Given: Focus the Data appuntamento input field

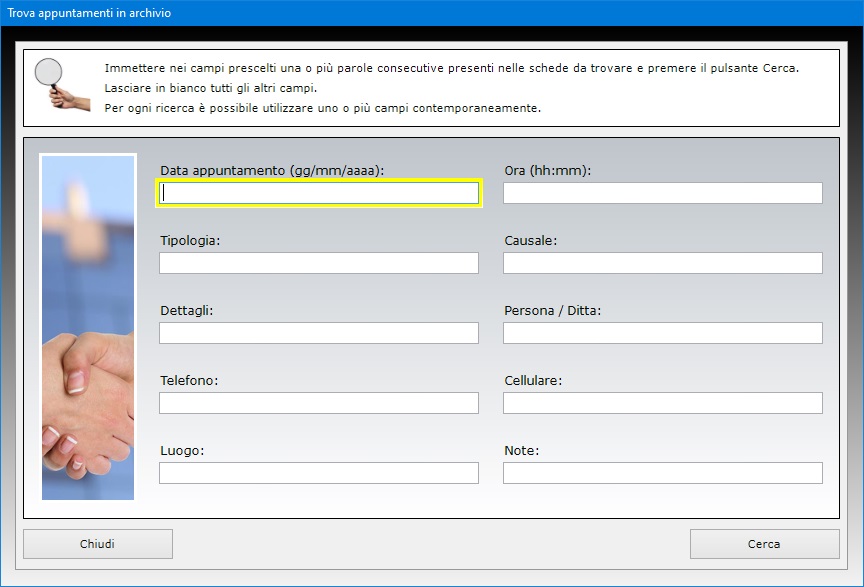Looking at the screenshot, I should 319,193.
